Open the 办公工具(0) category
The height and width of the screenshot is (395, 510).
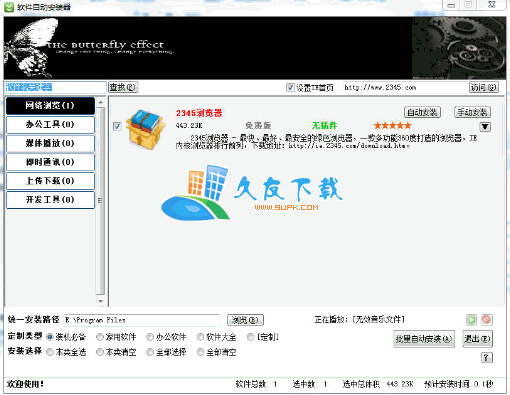coord(50,124)
